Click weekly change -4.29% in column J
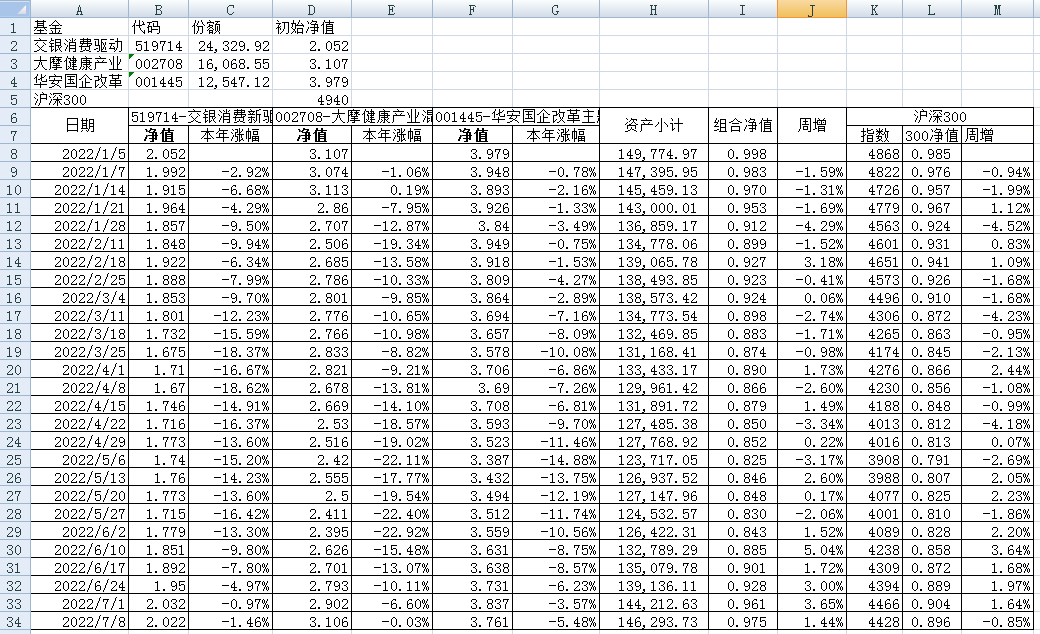 coord(811,225)
